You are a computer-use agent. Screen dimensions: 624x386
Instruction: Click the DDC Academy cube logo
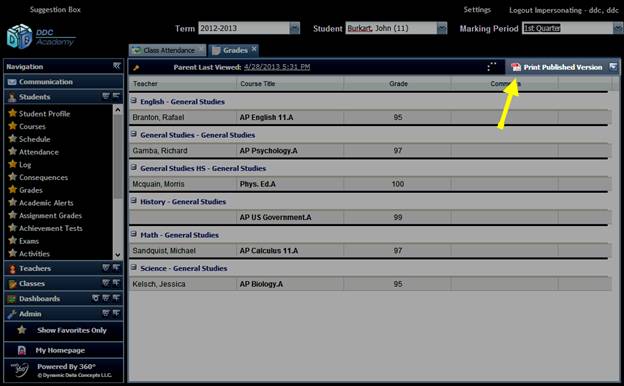(x=19, y=37)
